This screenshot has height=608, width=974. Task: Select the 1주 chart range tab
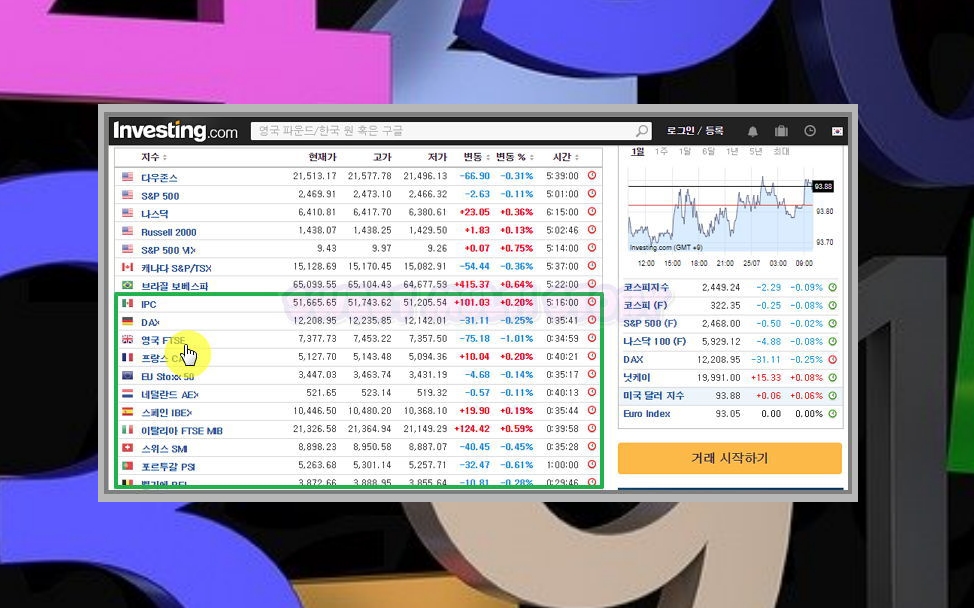661,152
